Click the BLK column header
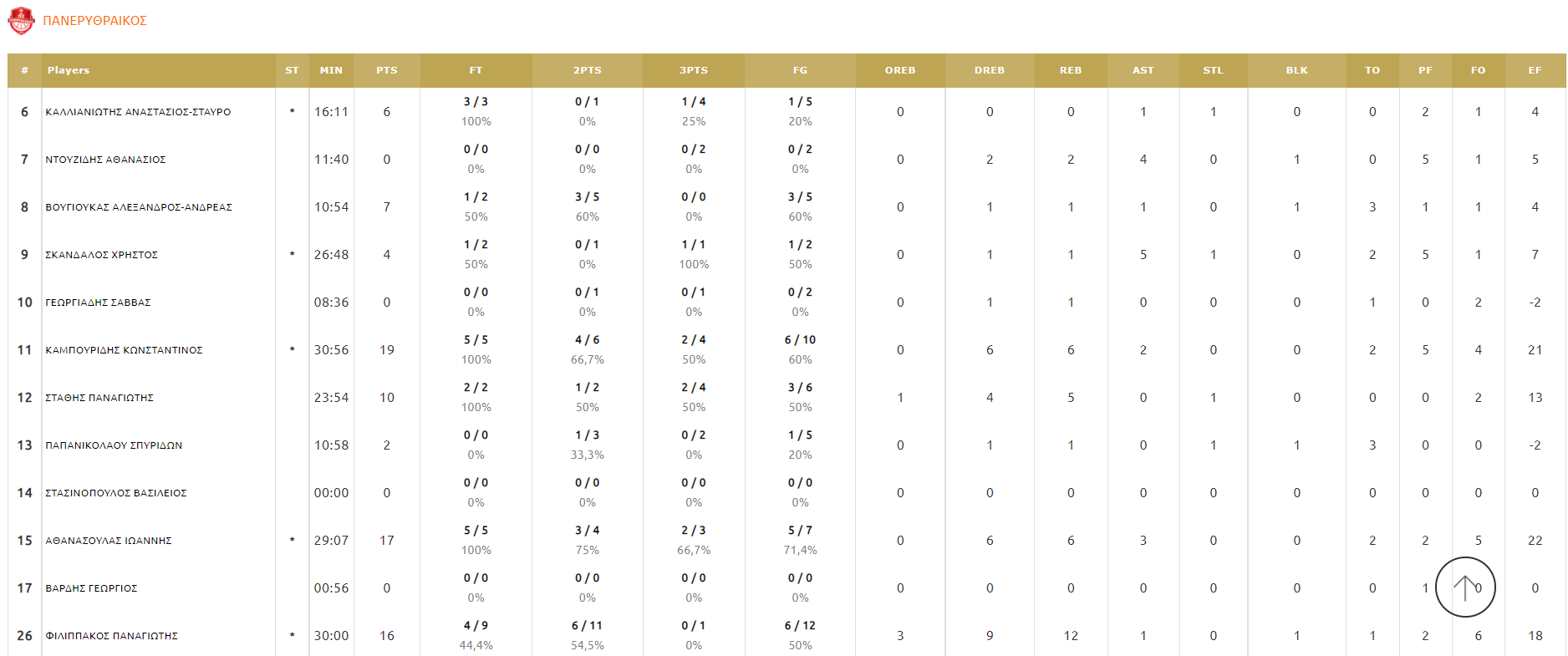 click(x=1296, y=70)
